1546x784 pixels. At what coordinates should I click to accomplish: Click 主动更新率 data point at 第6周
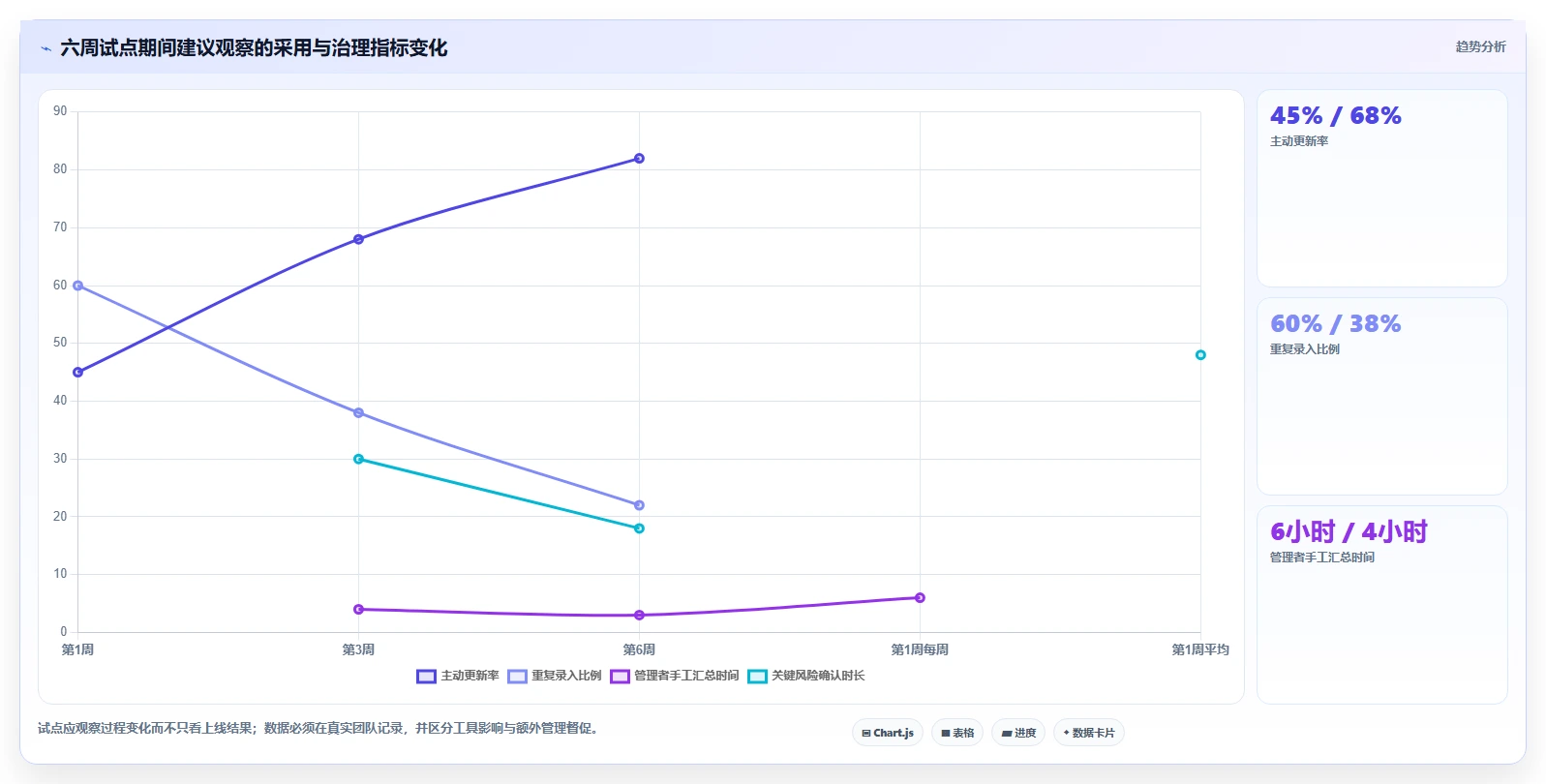pyautogui.click(x=639, y=159)
